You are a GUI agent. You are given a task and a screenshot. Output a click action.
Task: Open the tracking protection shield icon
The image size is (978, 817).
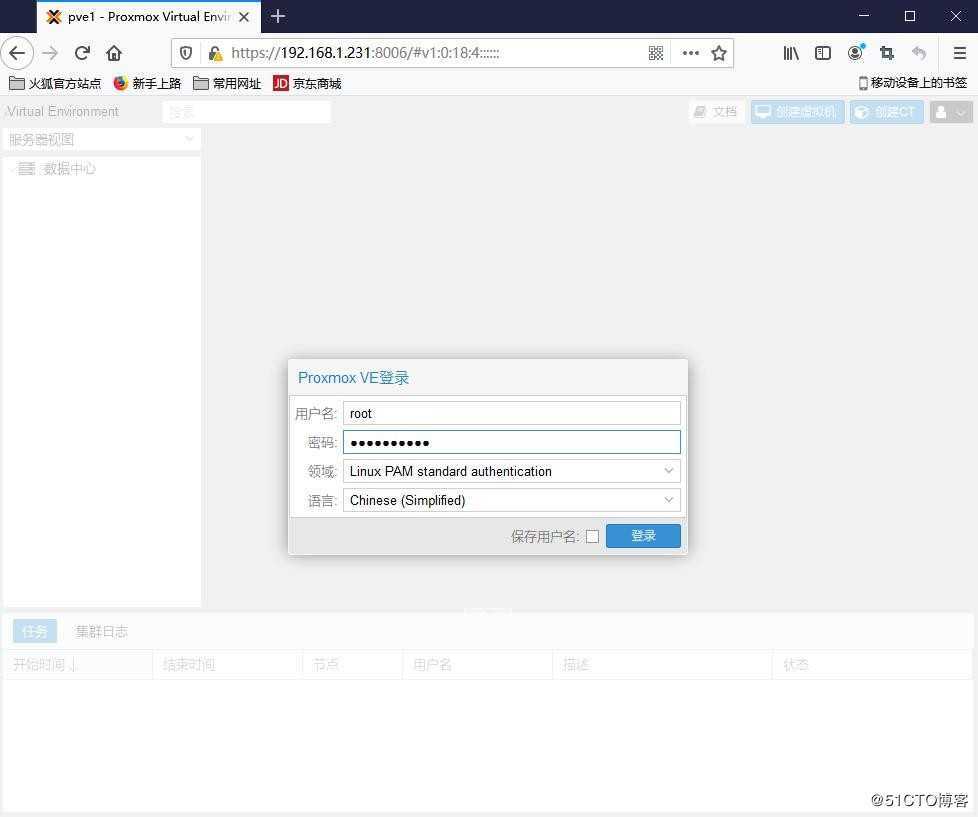pos(186,53)
